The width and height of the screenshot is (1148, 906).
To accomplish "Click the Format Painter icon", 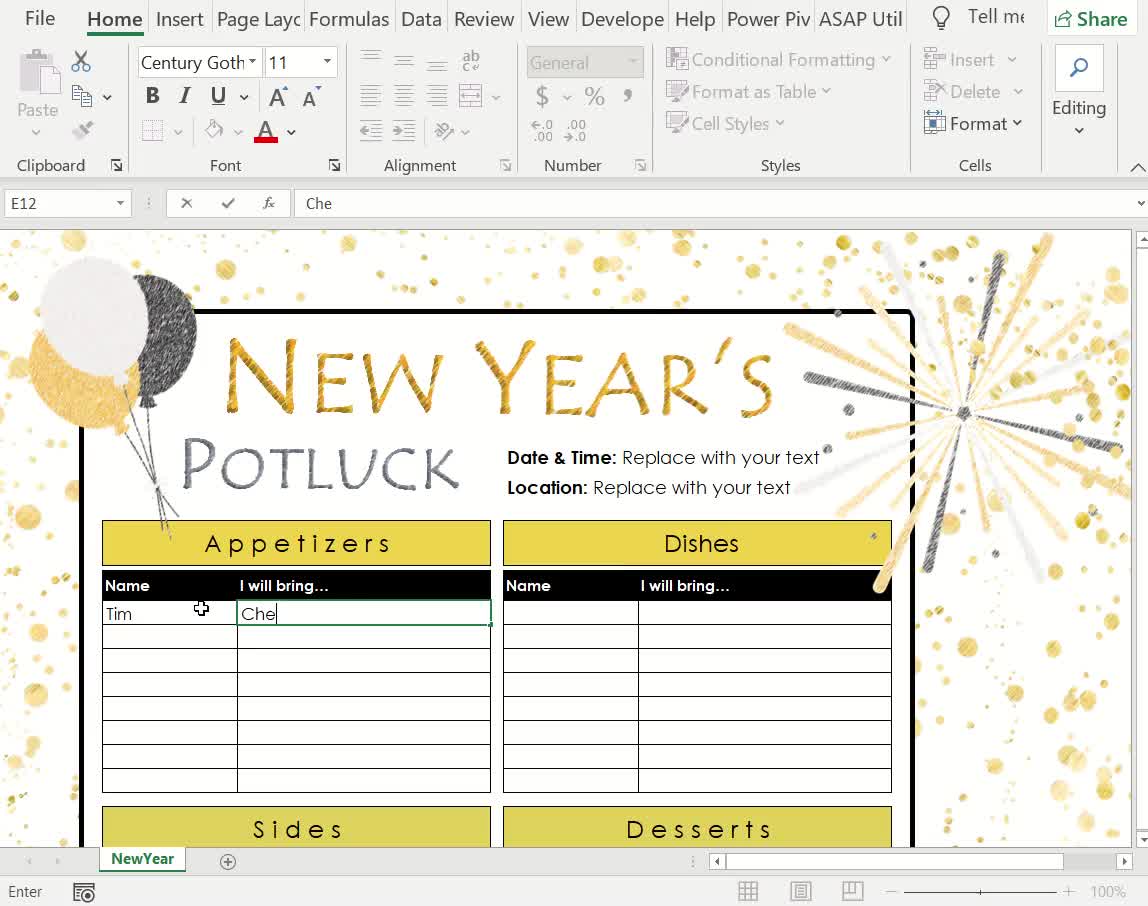I will coord(82,130).
